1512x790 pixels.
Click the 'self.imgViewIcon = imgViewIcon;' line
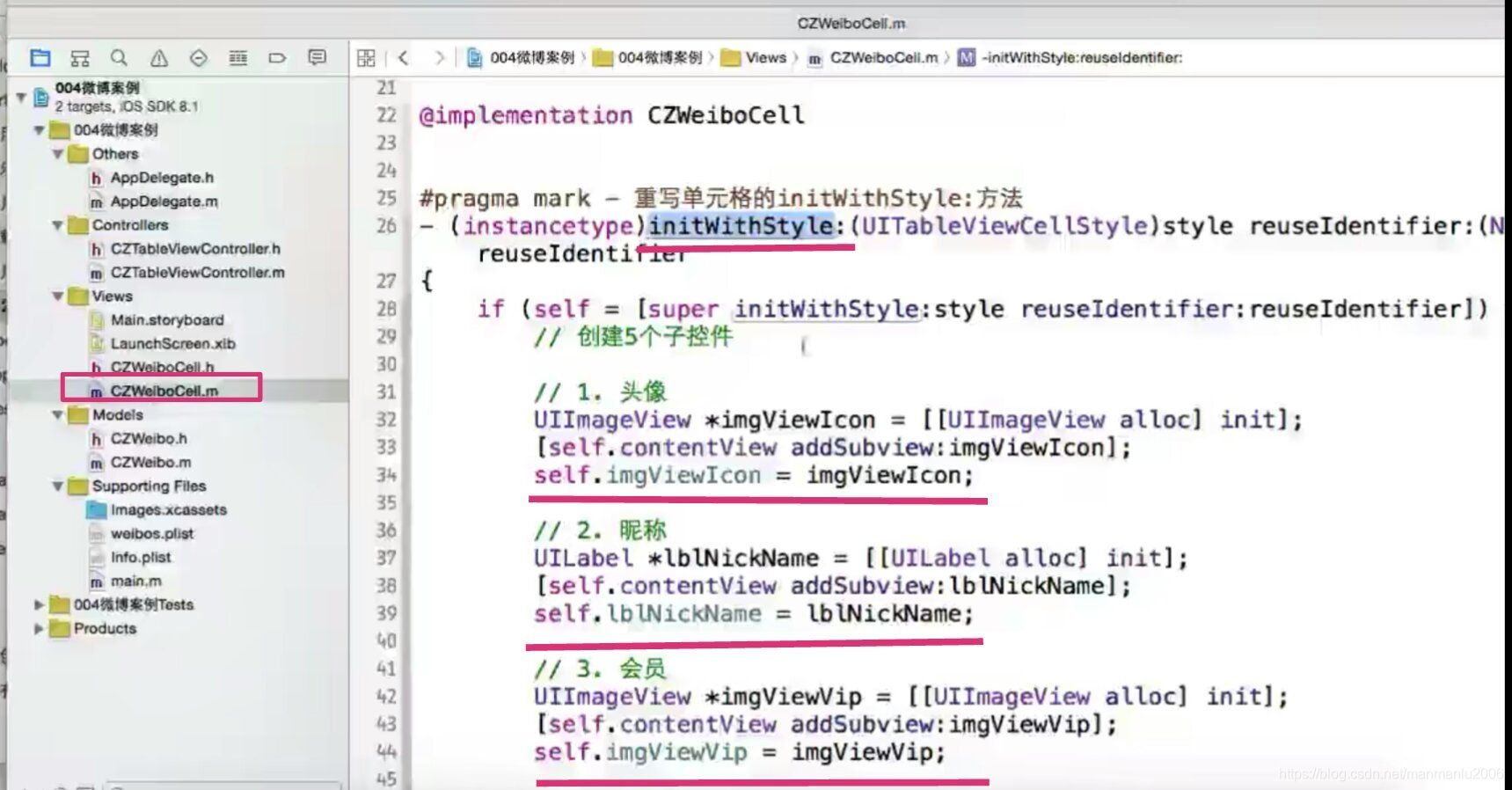click(754, 476)
